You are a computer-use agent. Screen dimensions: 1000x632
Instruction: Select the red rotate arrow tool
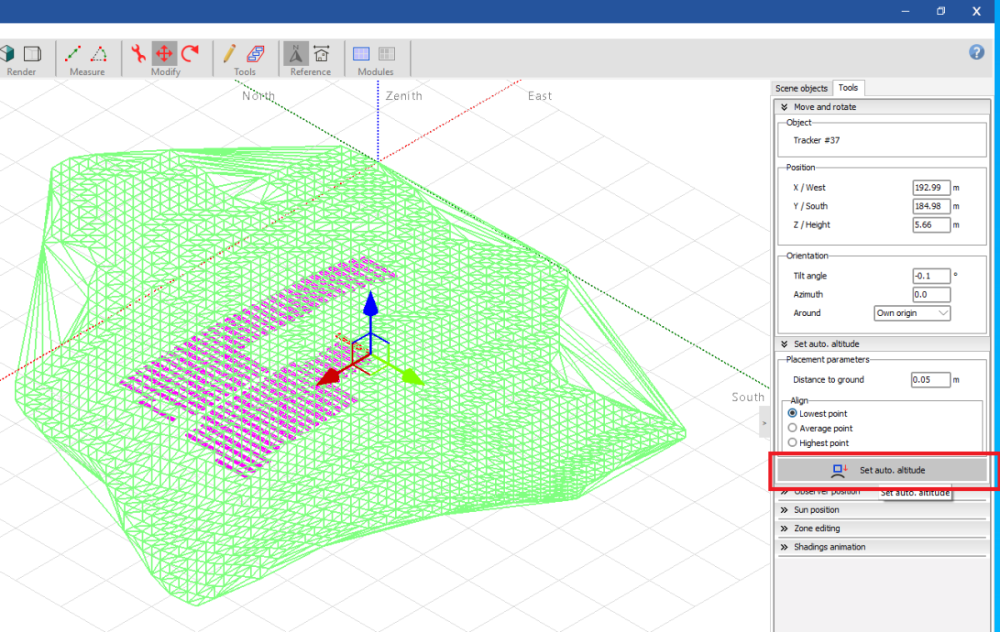(190, 54)
